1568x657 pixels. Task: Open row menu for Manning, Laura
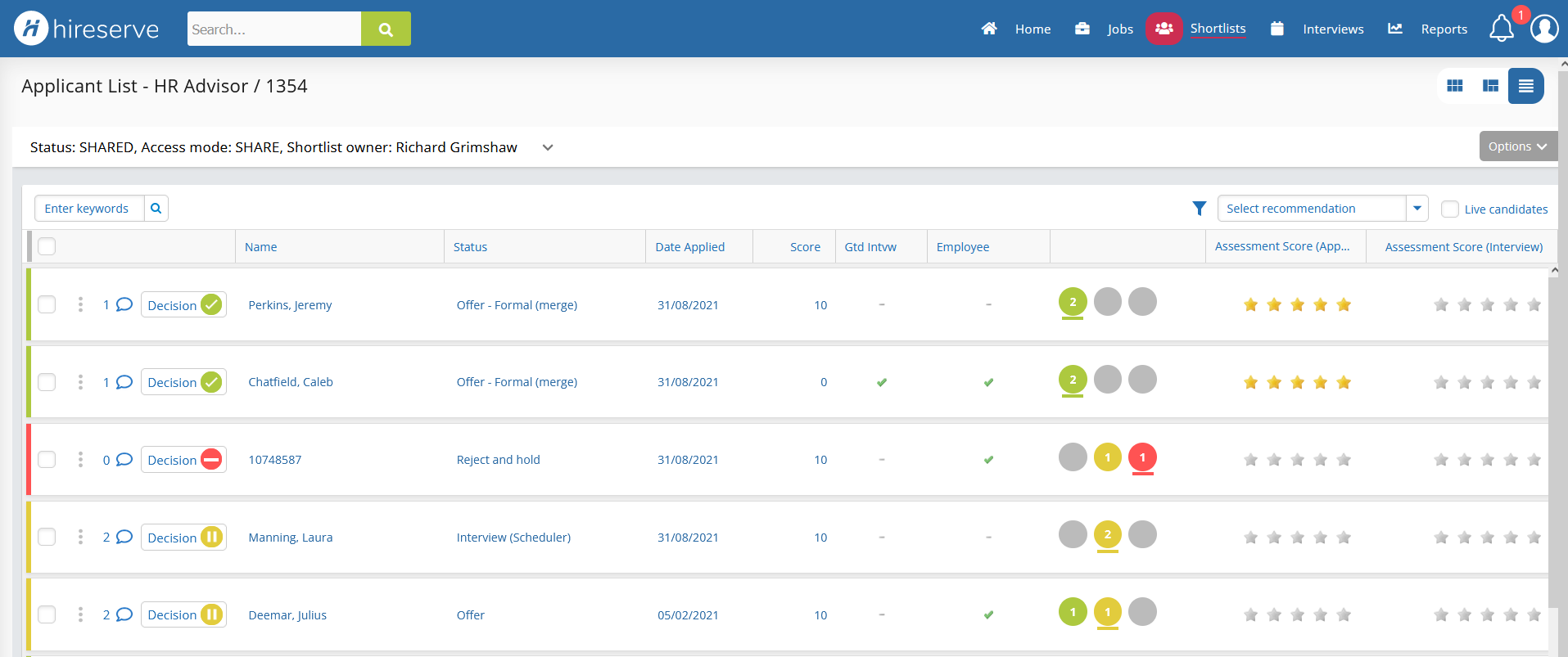coord(80,537)
